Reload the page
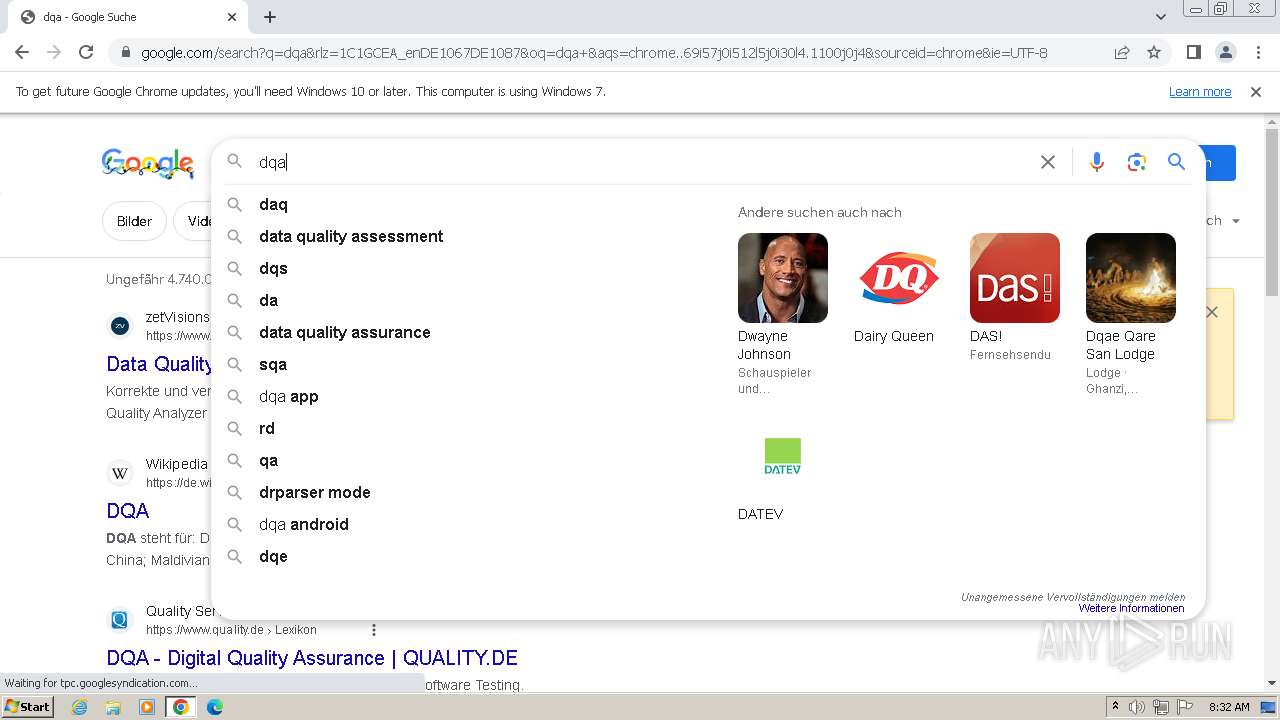Image resolution: width=1280 pixels, height=720 pixels. [x=86, y=52]
